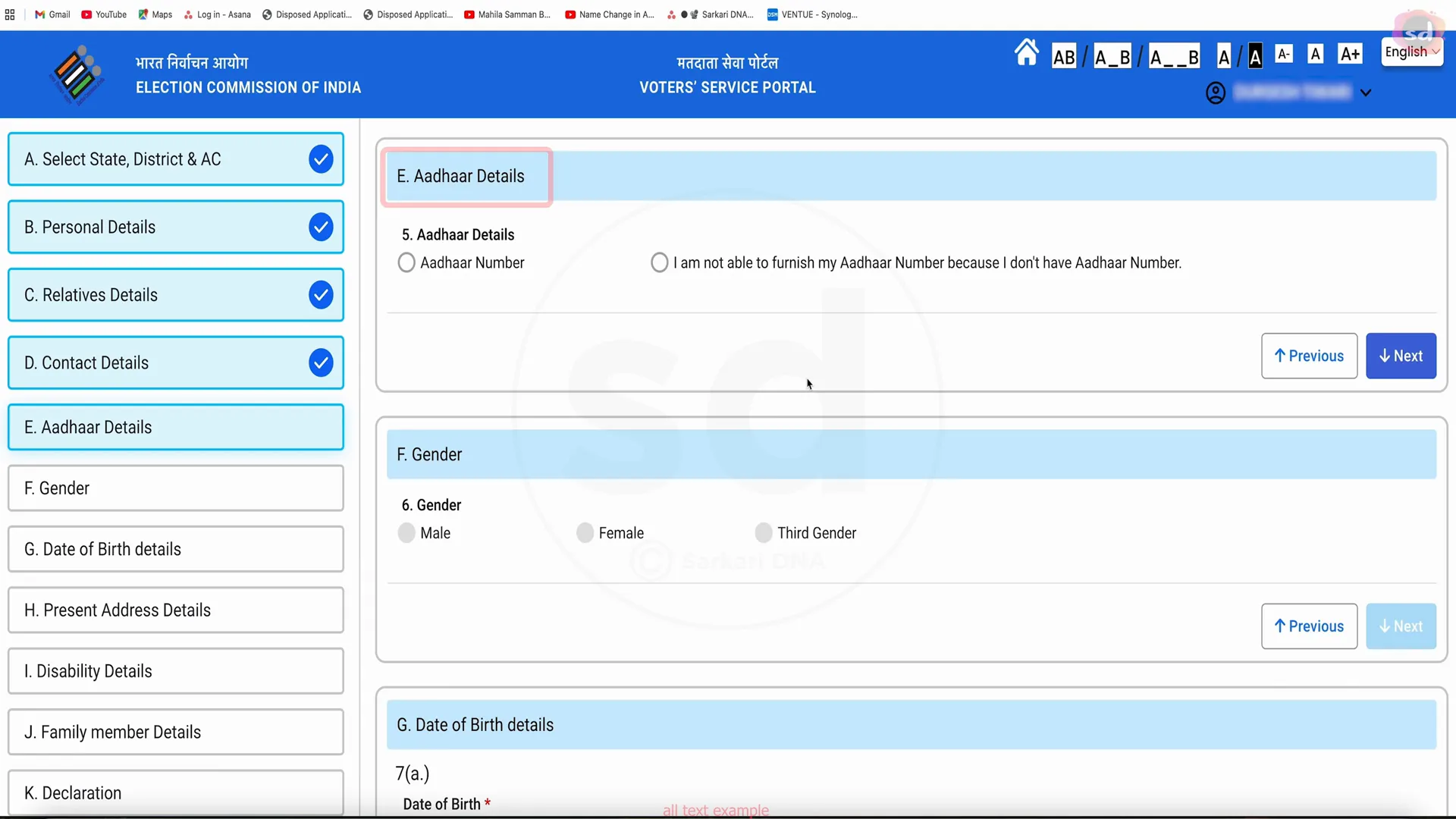Expand section K Declaration
This screenshot has width=1456, height=819.
176,793
